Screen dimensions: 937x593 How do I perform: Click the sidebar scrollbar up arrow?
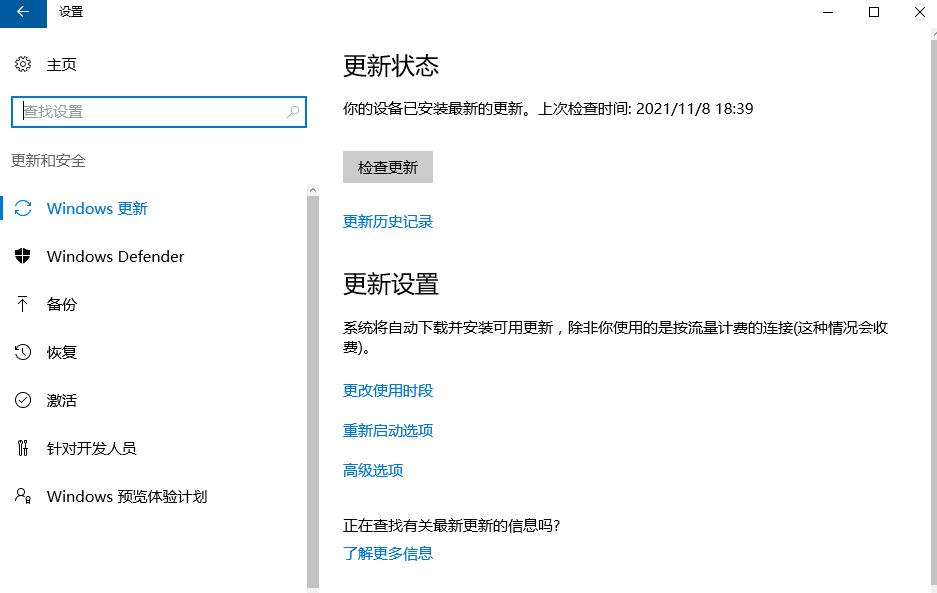[x=313, y=190]
